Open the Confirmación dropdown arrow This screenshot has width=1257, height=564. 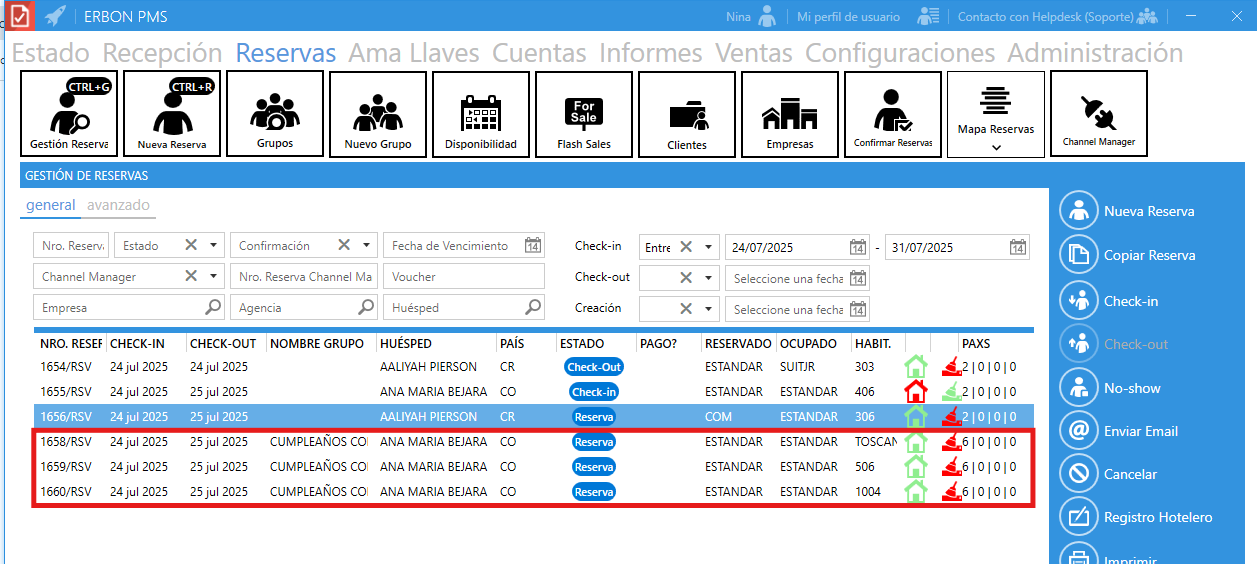coord(367,246)
